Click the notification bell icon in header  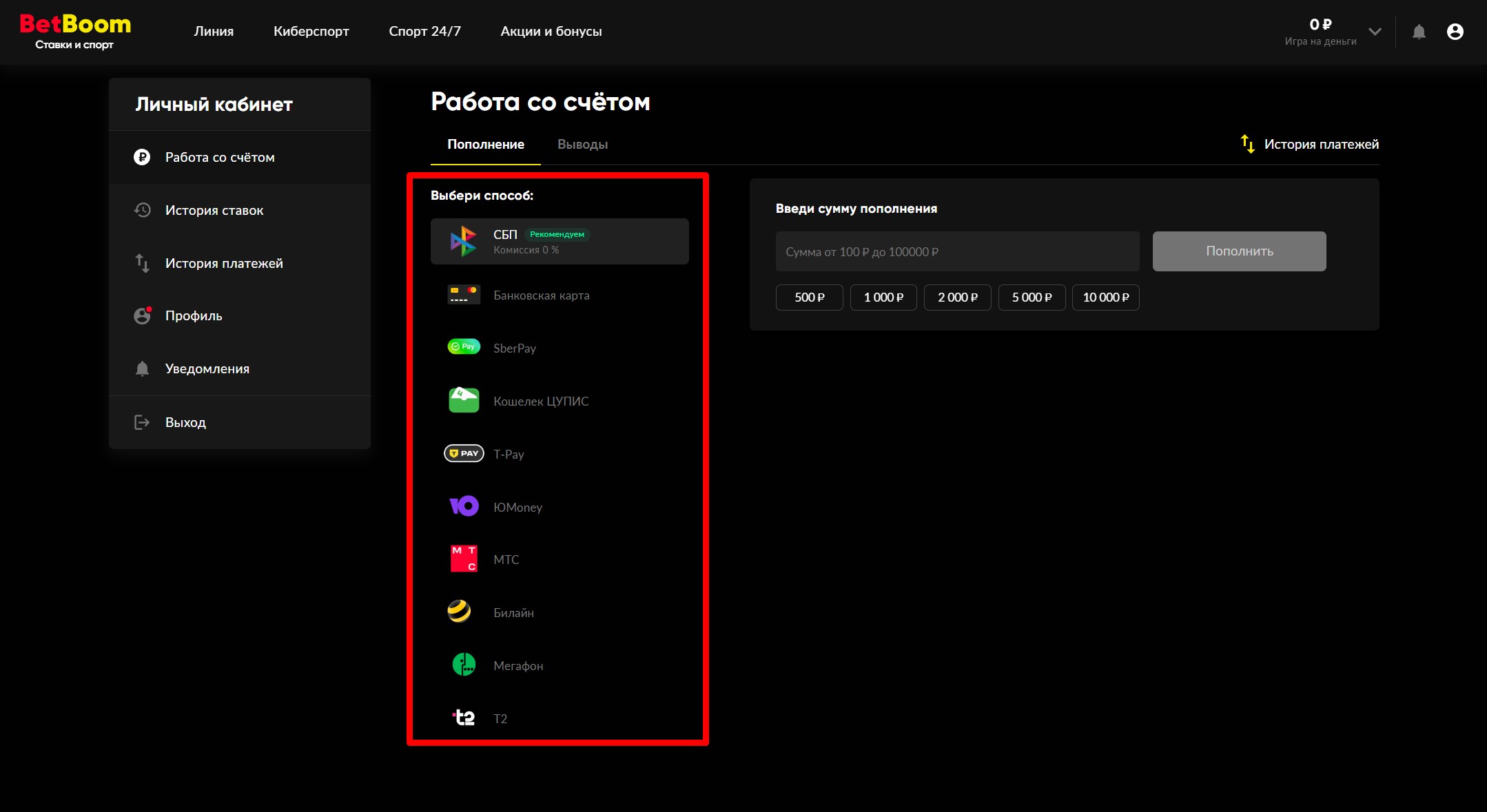1419,32
